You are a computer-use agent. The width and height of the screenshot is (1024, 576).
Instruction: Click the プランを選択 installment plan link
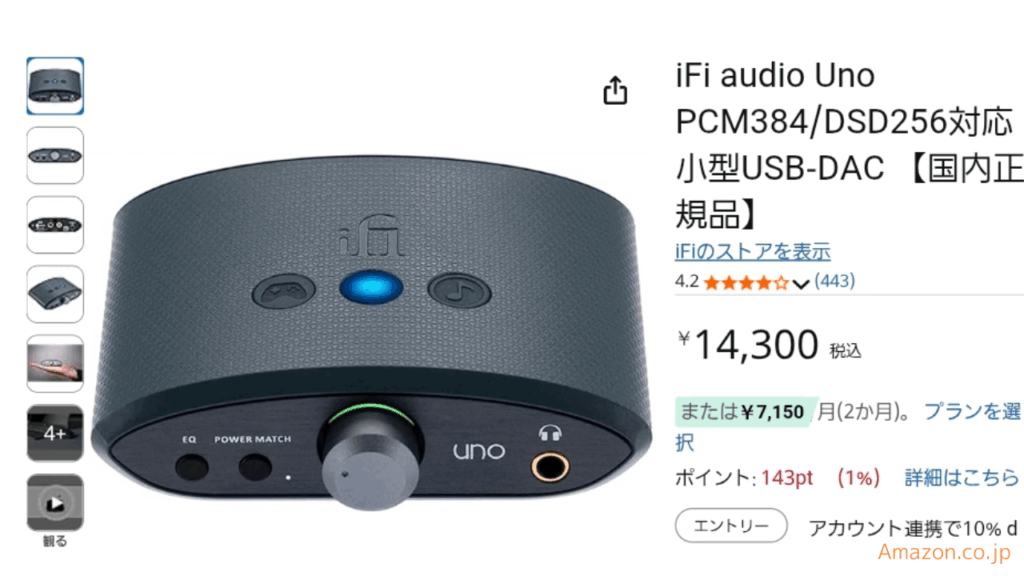pos(848,427)
